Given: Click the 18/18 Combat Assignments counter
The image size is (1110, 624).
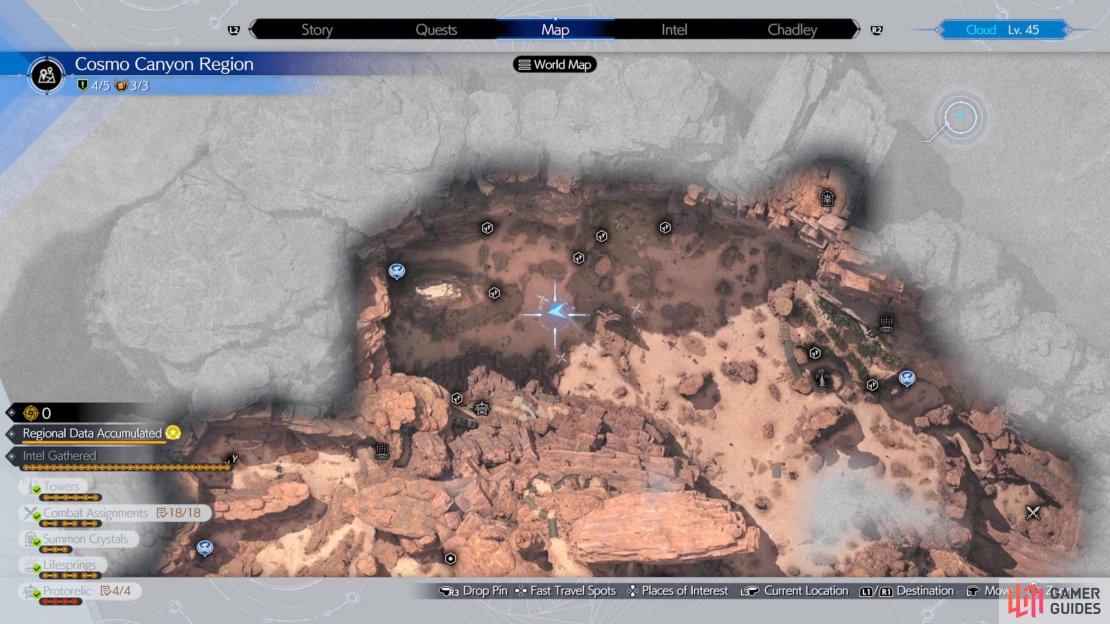Looking at the screenshot, I should 178,512.
